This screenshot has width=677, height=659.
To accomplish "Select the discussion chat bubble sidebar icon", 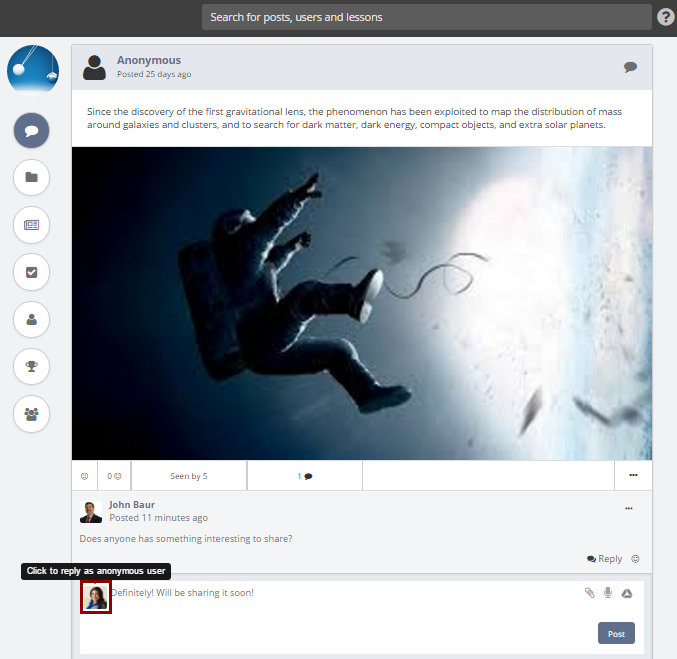I will (32, 130).
